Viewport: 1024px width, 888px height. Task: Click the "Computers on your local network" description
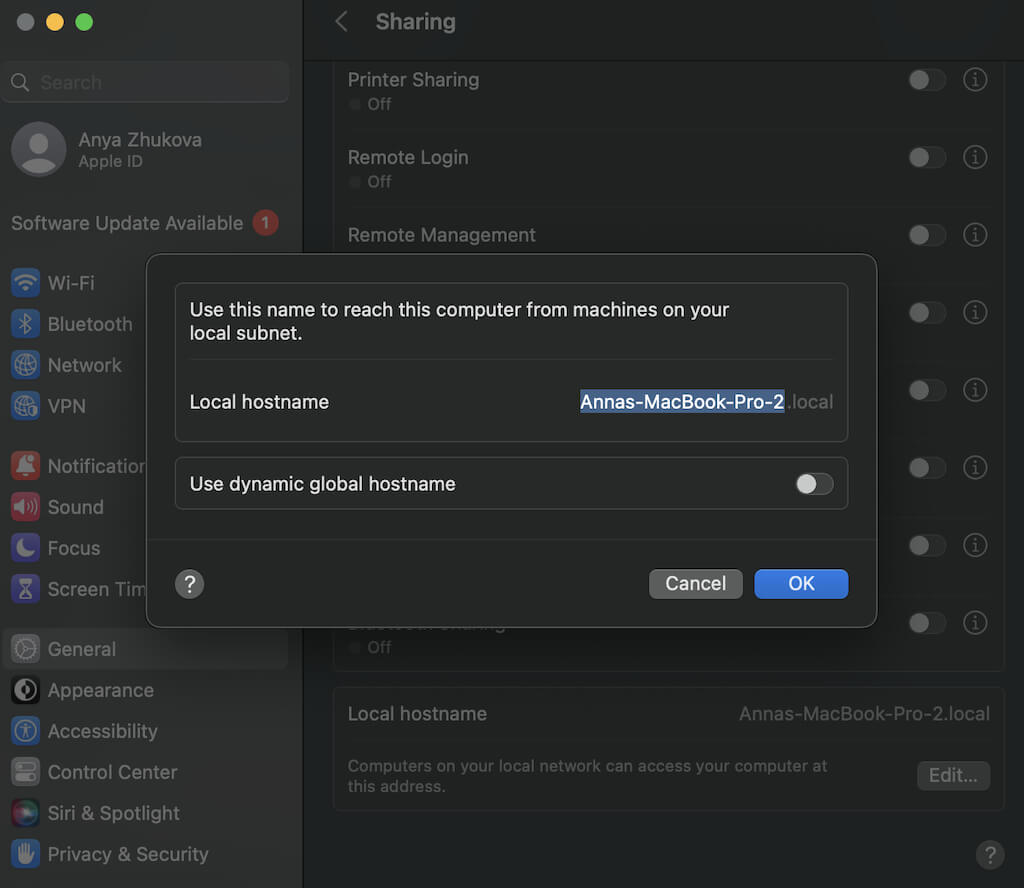click(x=587, y=776)
